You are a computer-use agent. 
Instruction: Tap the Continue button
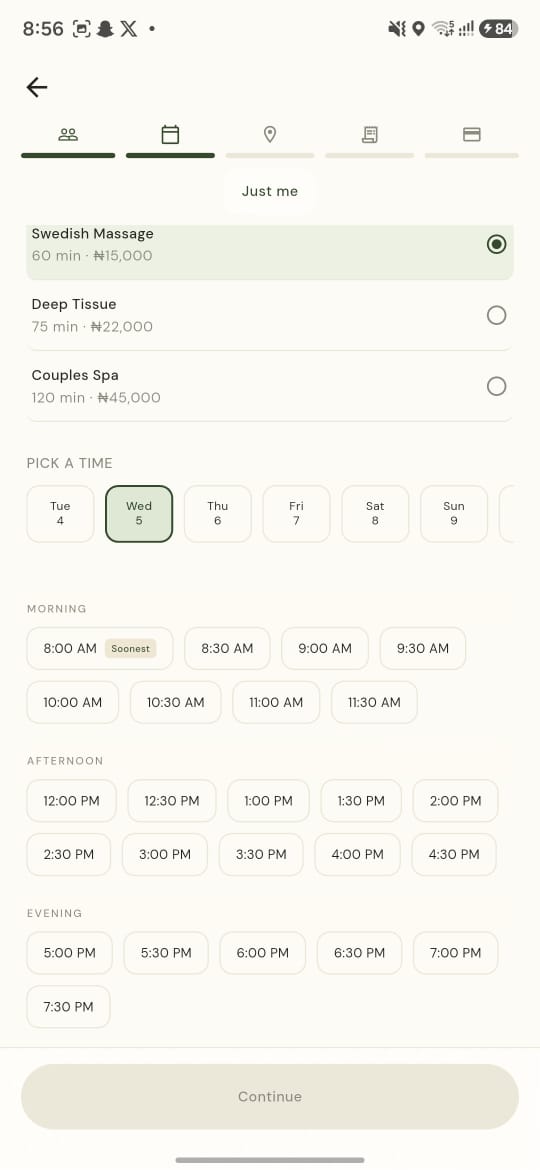[270, 1096]
